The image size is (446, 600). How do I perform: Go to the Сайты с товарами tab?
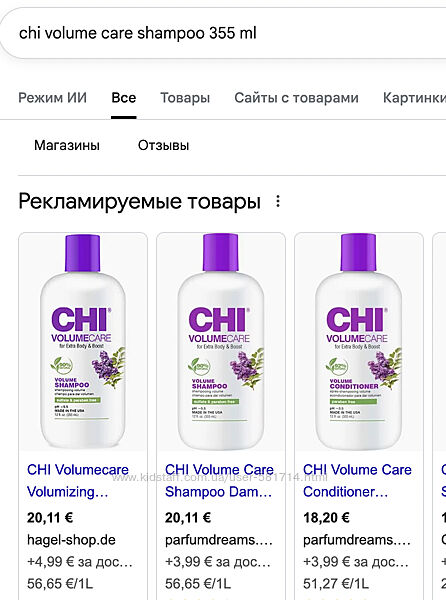(x=296, y=98)
